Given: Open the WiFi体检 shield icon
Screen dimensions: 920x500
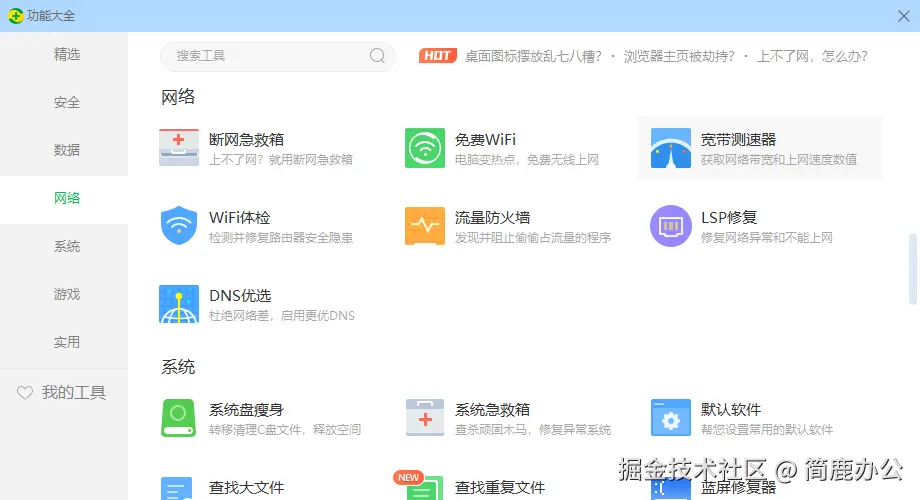Looking at the screenshot, I should tap(179, 225).
